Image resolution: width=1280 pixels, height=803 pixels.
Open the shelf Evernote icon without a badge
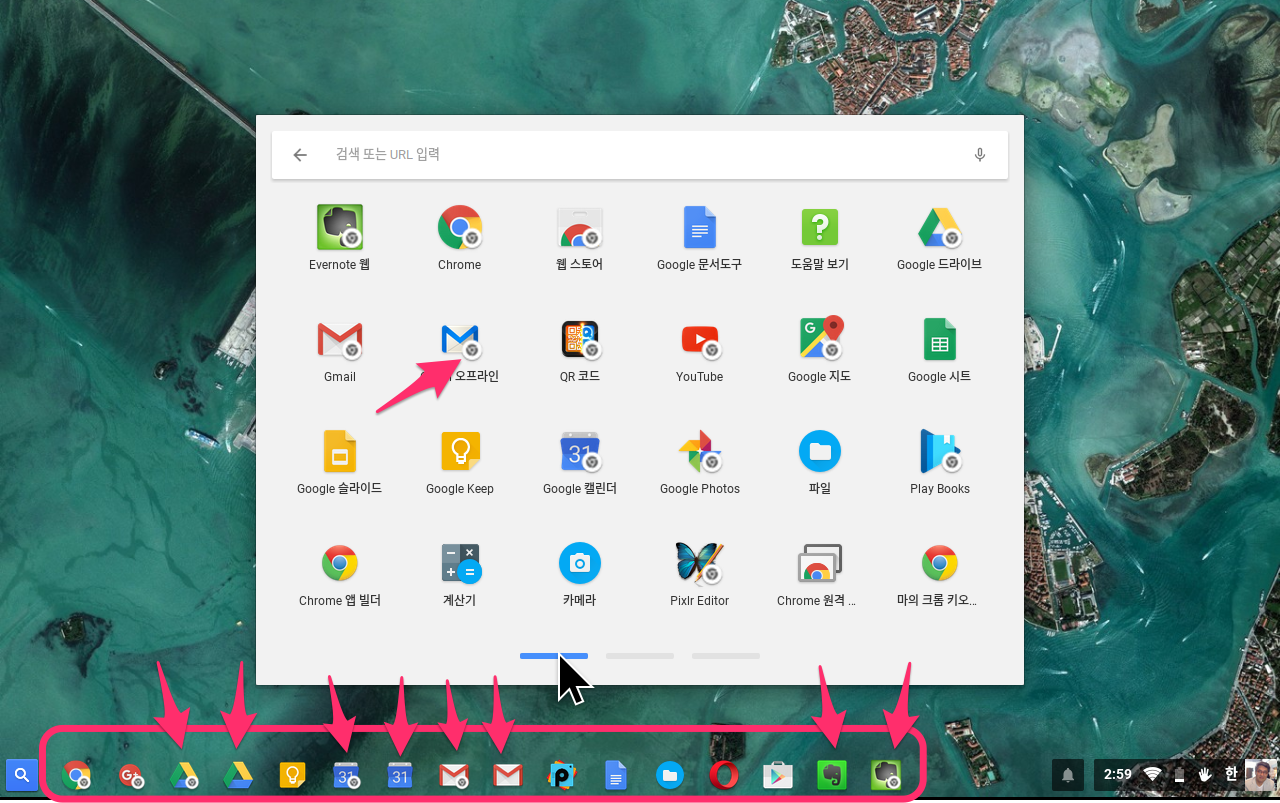(832, 775)
